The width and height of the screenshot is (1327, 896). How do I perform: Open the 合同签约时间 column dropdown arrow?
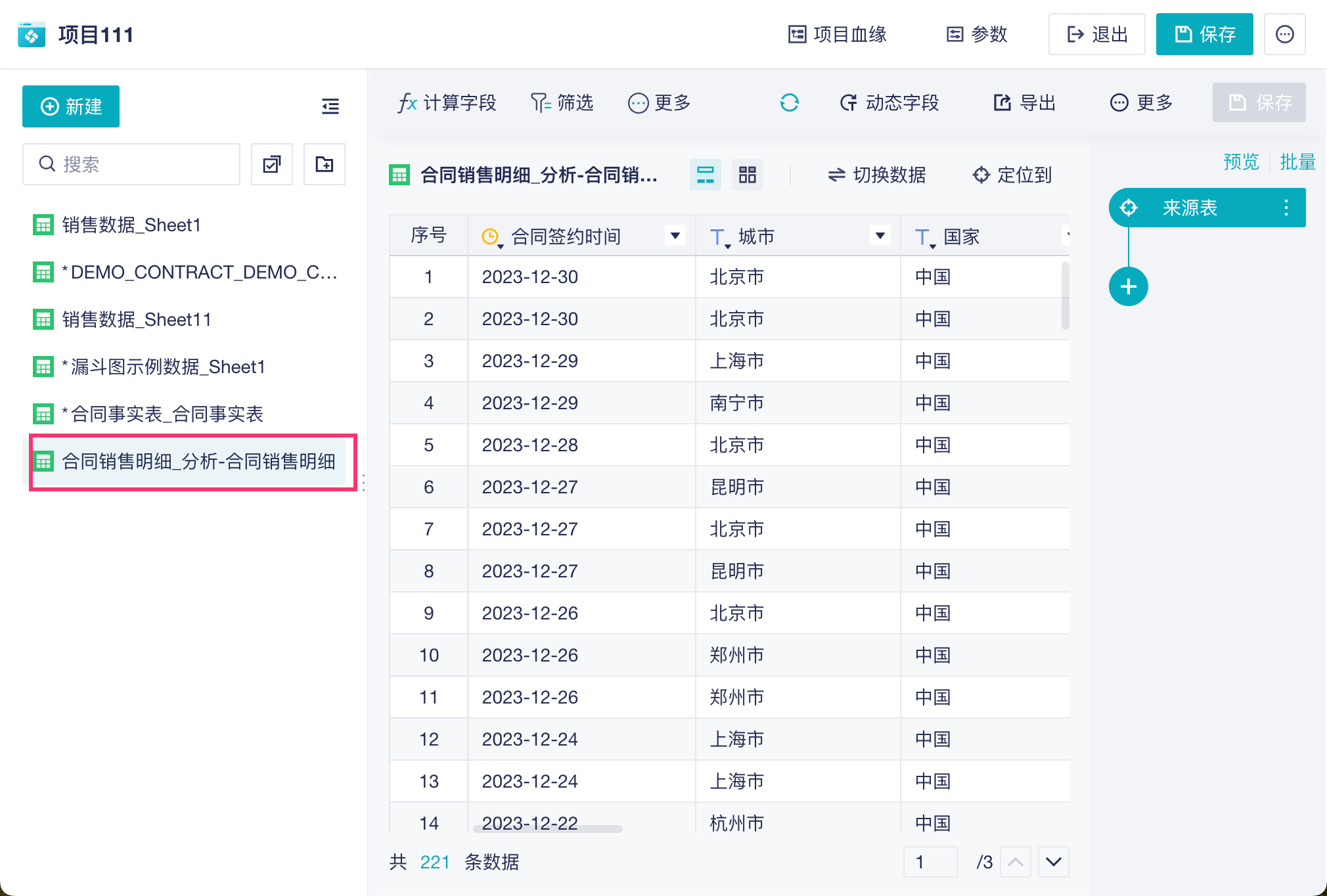675,236
